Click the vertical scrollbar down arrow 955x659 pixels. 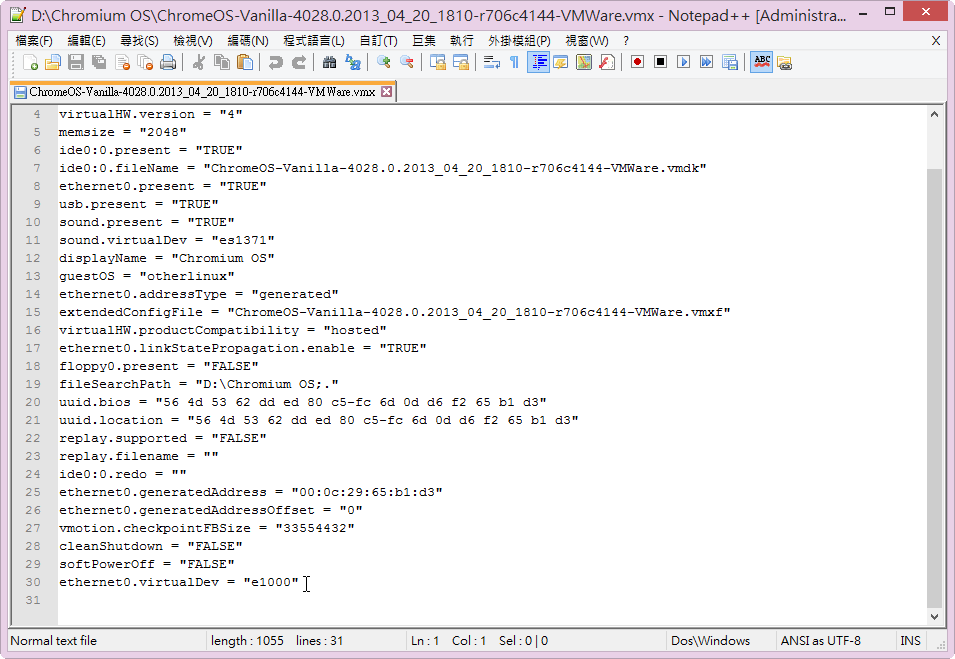935,616
